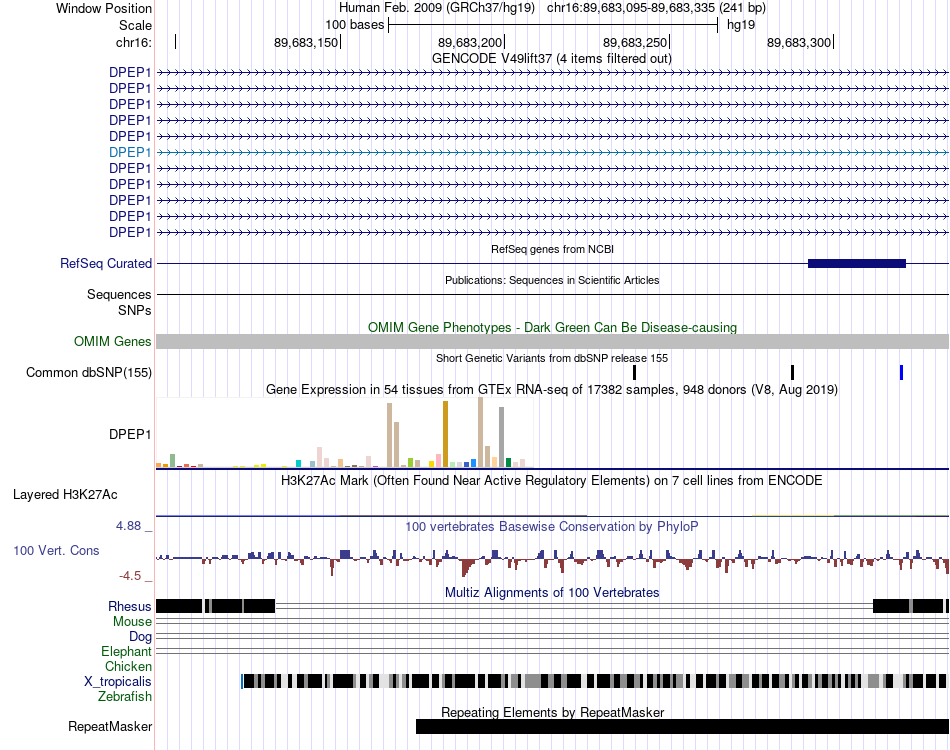Click the 4.88 PhyloP upper scale value

tap(128, 526)
